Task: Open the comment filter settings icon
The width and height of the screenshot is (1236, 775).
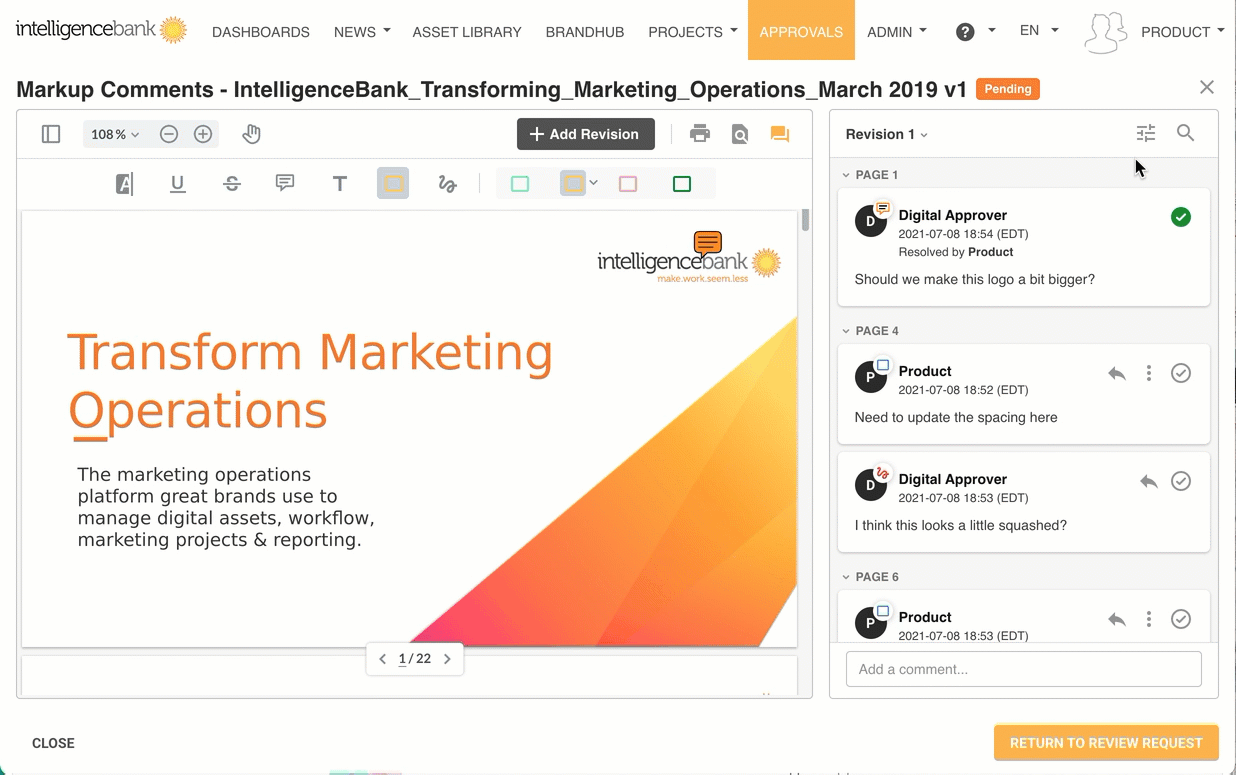Action: (x=1146, y=133)
